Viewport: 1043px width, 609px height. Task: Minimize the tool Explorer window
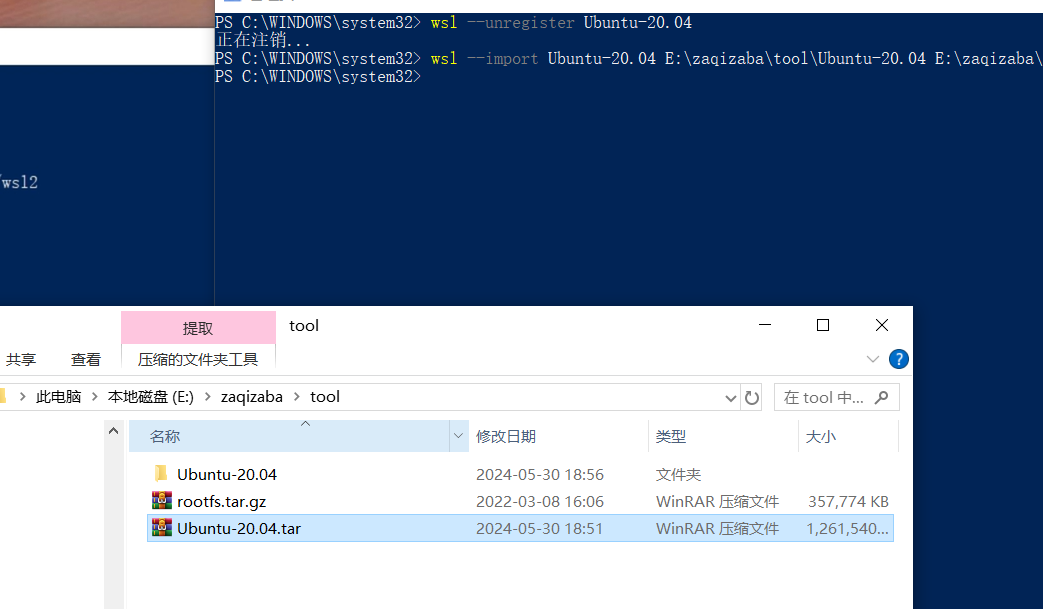[765, 325]
